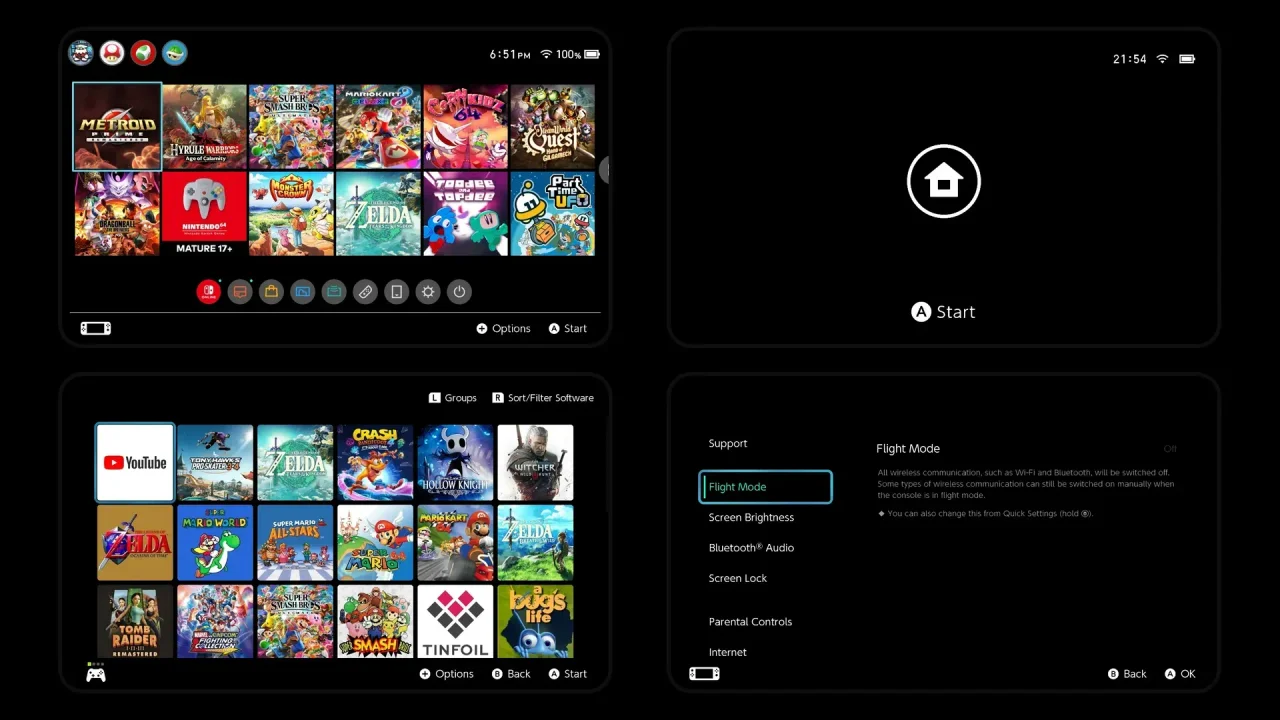Open the YouTube app tile
Viewport: 1280px width, 720px height.
[x=135, y=462]
